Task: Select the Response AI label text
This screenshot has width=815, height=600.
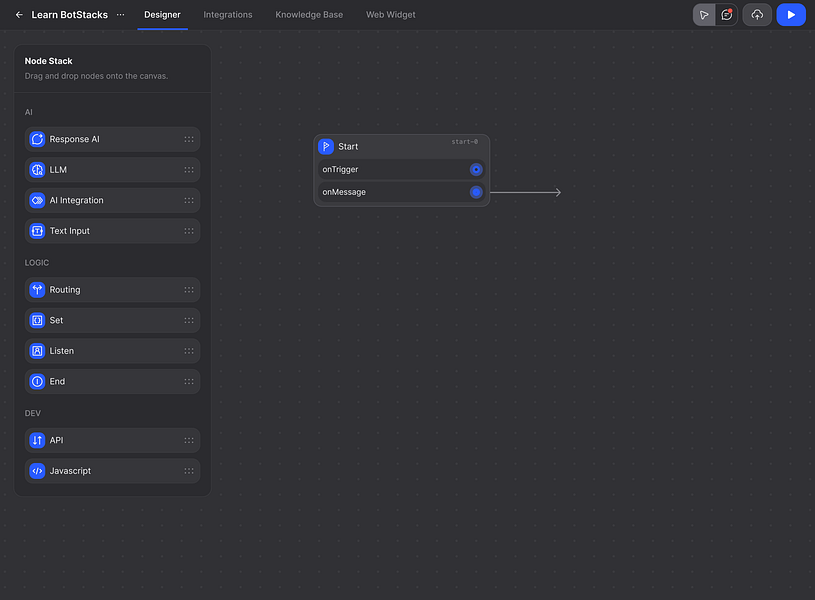Action: 74,139
